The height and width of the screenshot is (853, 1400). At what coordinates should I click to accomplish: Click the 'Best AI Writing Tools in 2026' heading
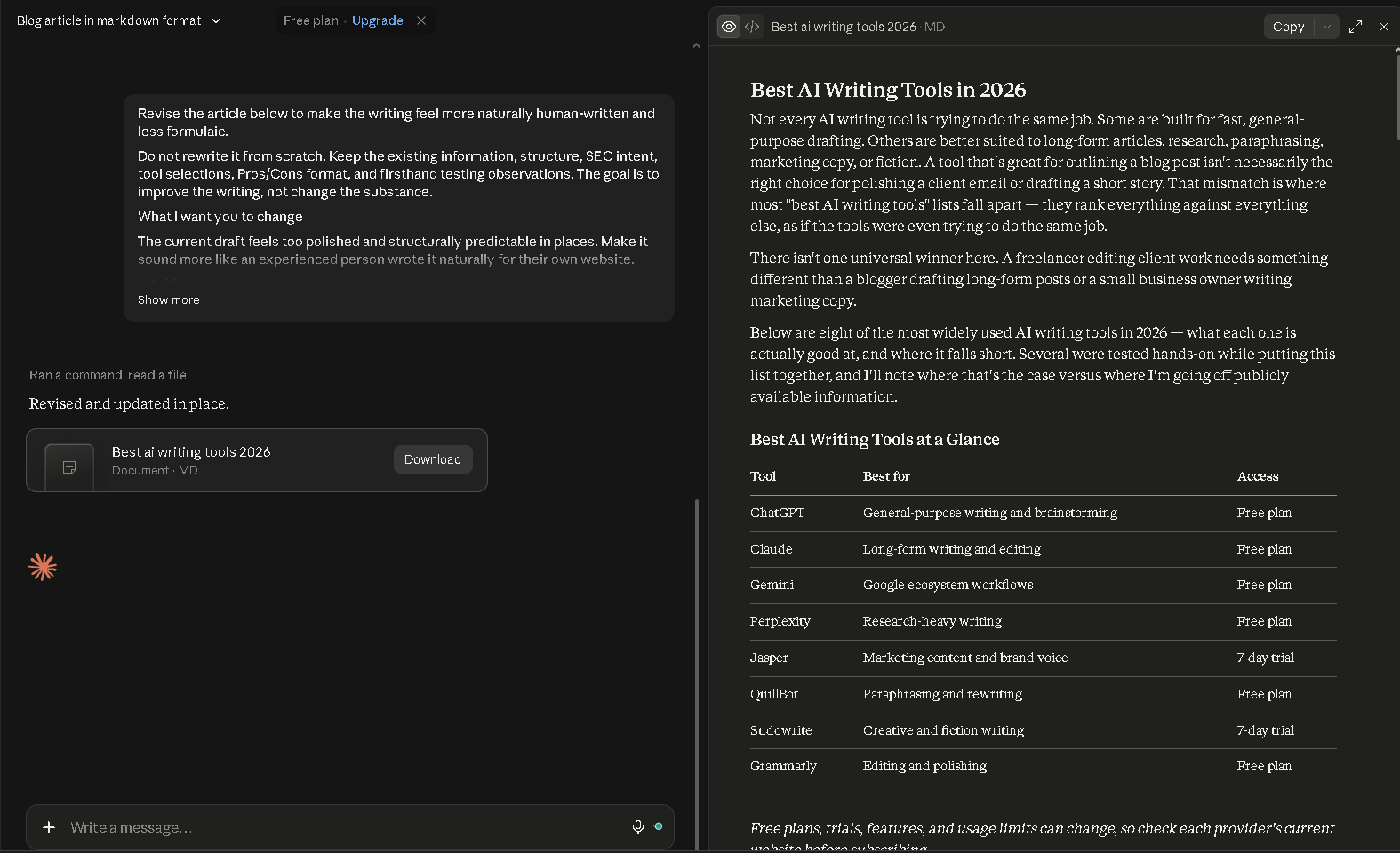pyautogui.click(x=887, y=90)
